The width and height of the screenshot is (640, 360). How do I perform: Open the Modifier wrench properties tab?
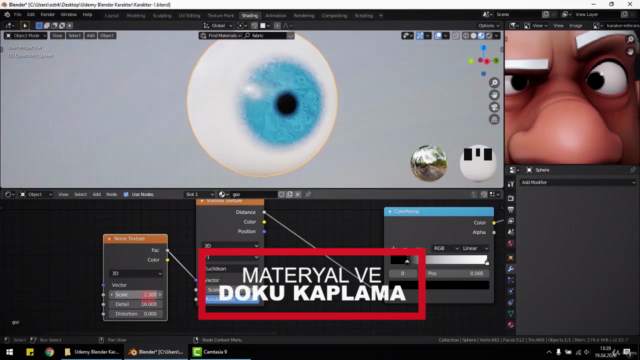click(511, 269)
